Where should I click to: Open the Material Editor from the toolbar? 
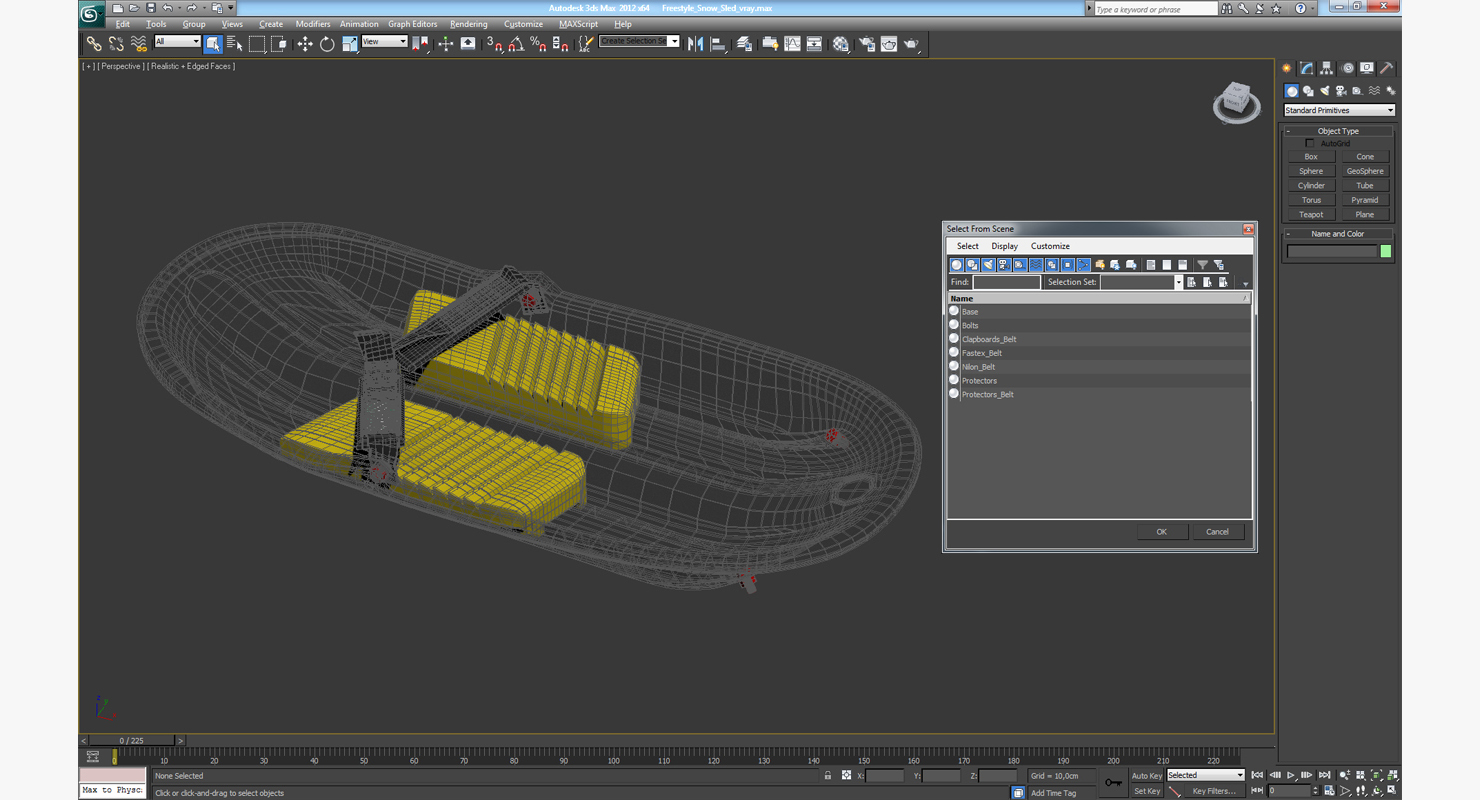point(841,44)
